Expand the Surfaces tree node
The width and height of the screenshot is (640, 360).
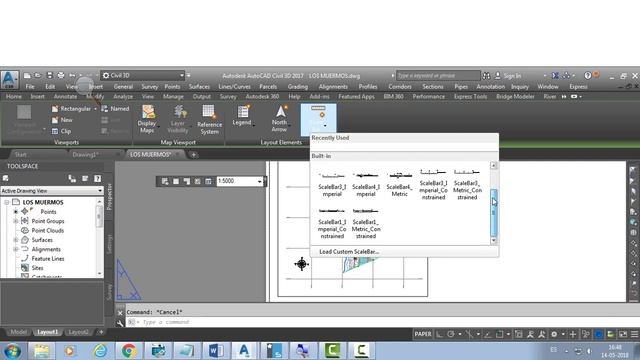click(x=16, y=240)
